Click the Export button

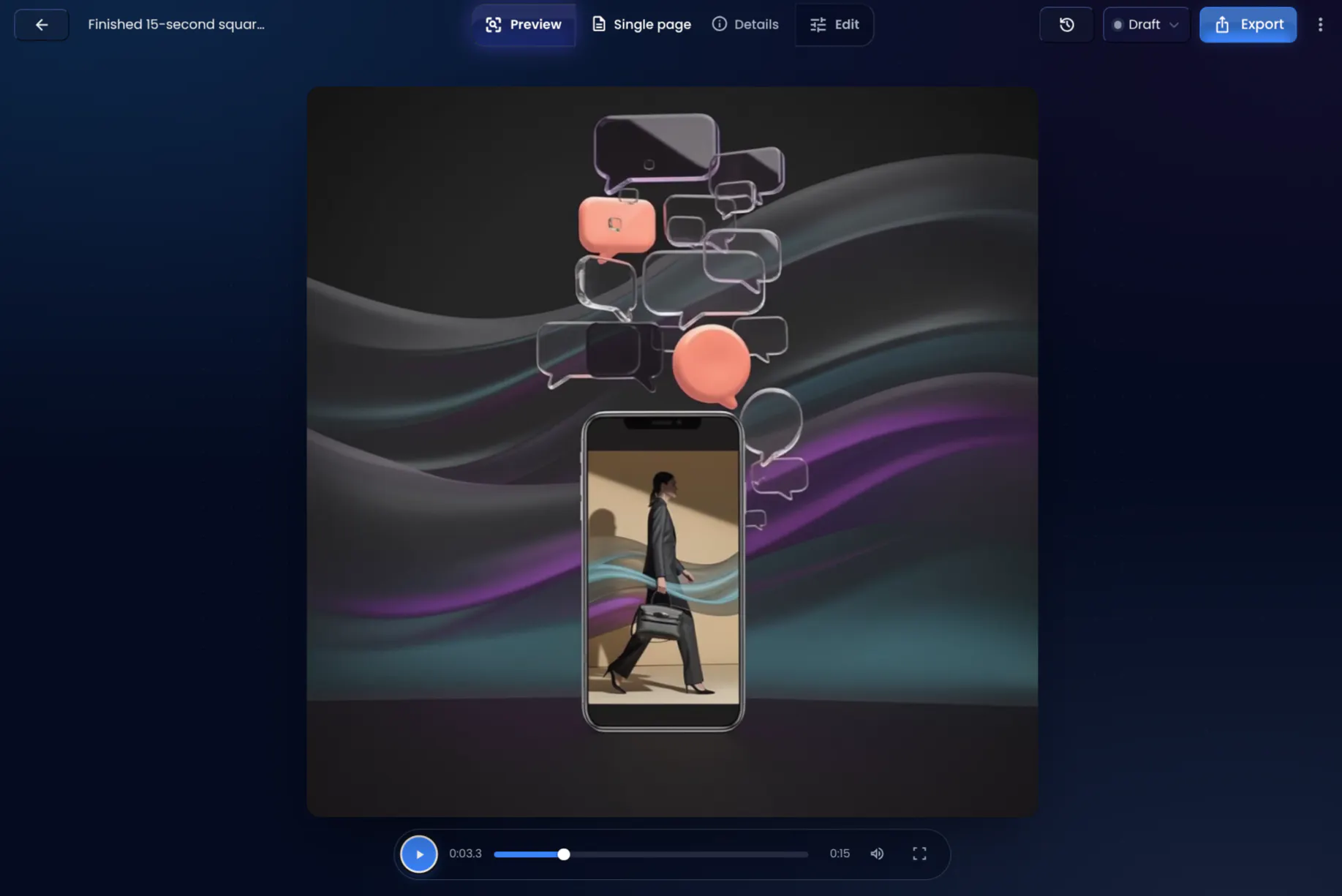click(x=1248, y=25)
